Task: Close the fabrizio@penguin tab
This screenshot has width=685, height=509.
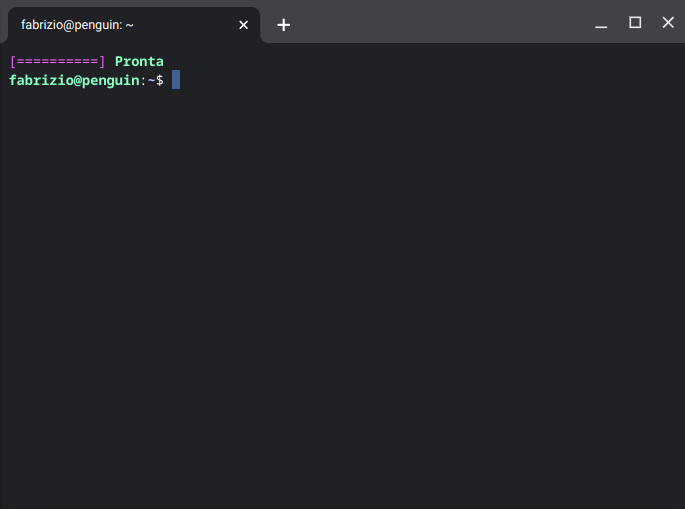Action: [243, 25]
